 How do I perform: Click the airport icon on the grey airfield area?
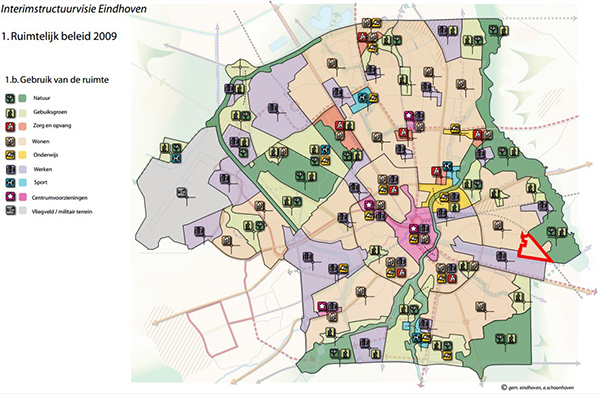[x=182, y=192]
